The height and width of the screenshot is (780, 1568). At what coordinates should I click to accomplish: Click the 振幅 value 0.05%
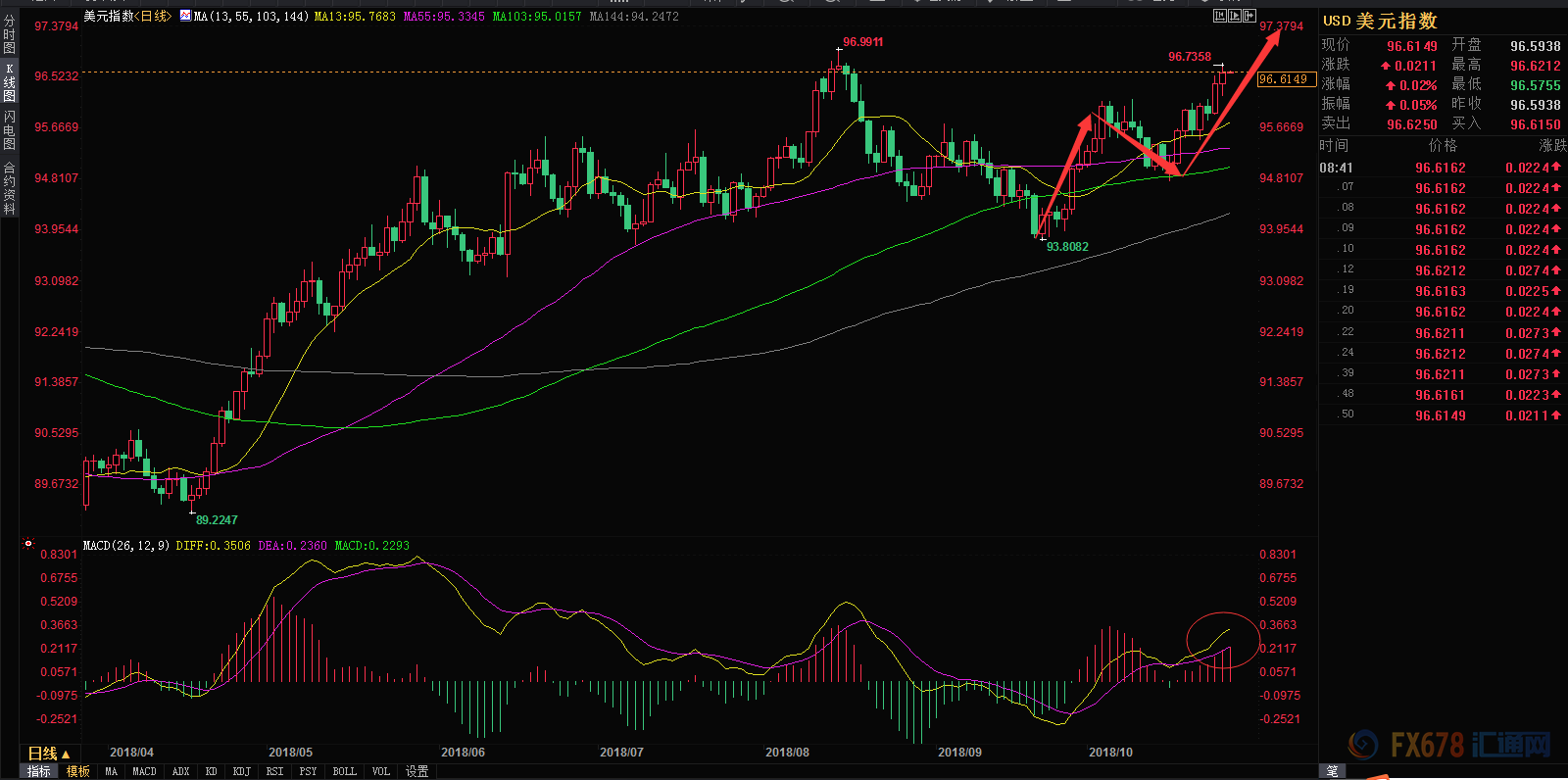(x=1418, y=105)
